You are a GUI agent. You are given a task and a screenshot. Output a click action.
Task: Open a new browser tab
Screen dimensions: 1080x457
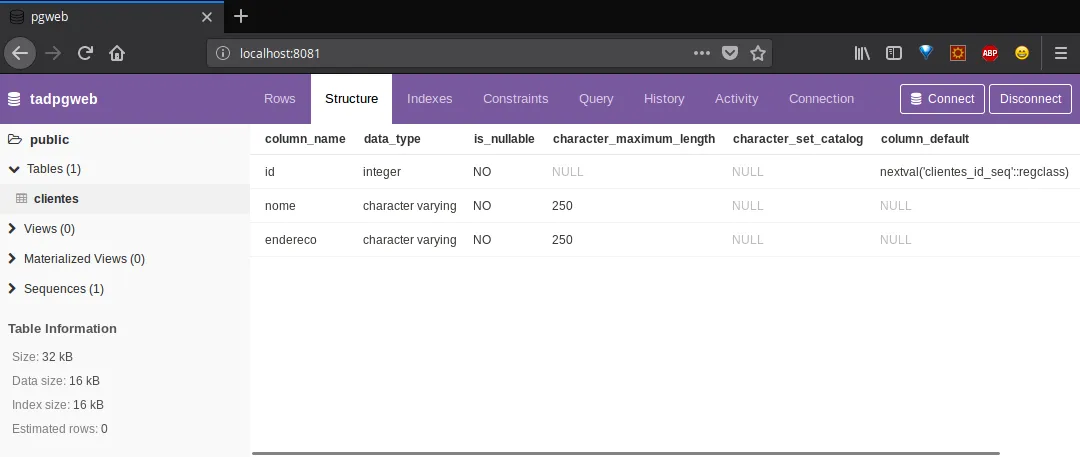coord(241,17)
